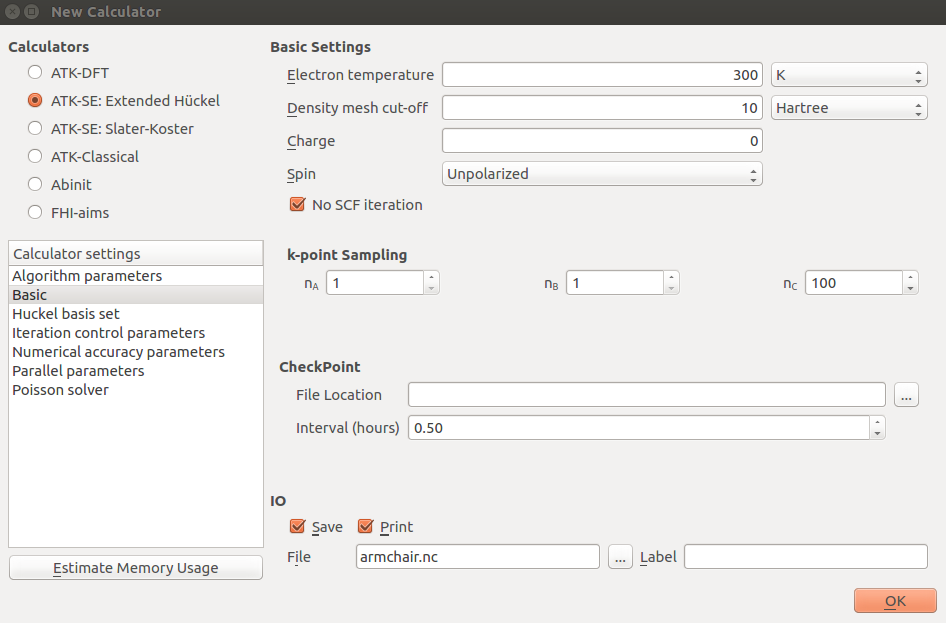Increase nC k-point value with up arrow
Screen dimensions: 946x623
pos(910,277)
